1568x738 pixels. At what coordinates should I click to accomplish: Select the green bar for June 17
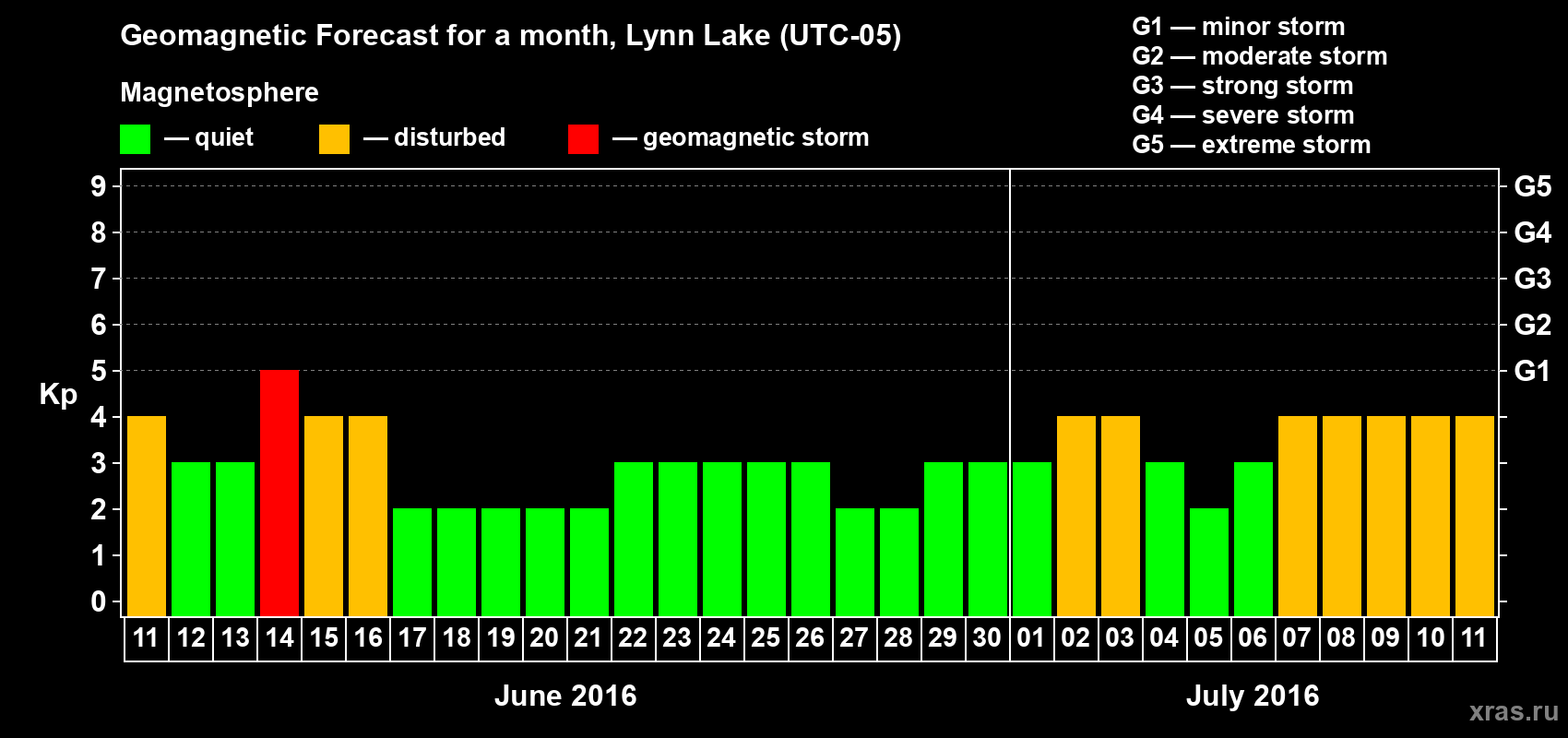click(412, 562)
